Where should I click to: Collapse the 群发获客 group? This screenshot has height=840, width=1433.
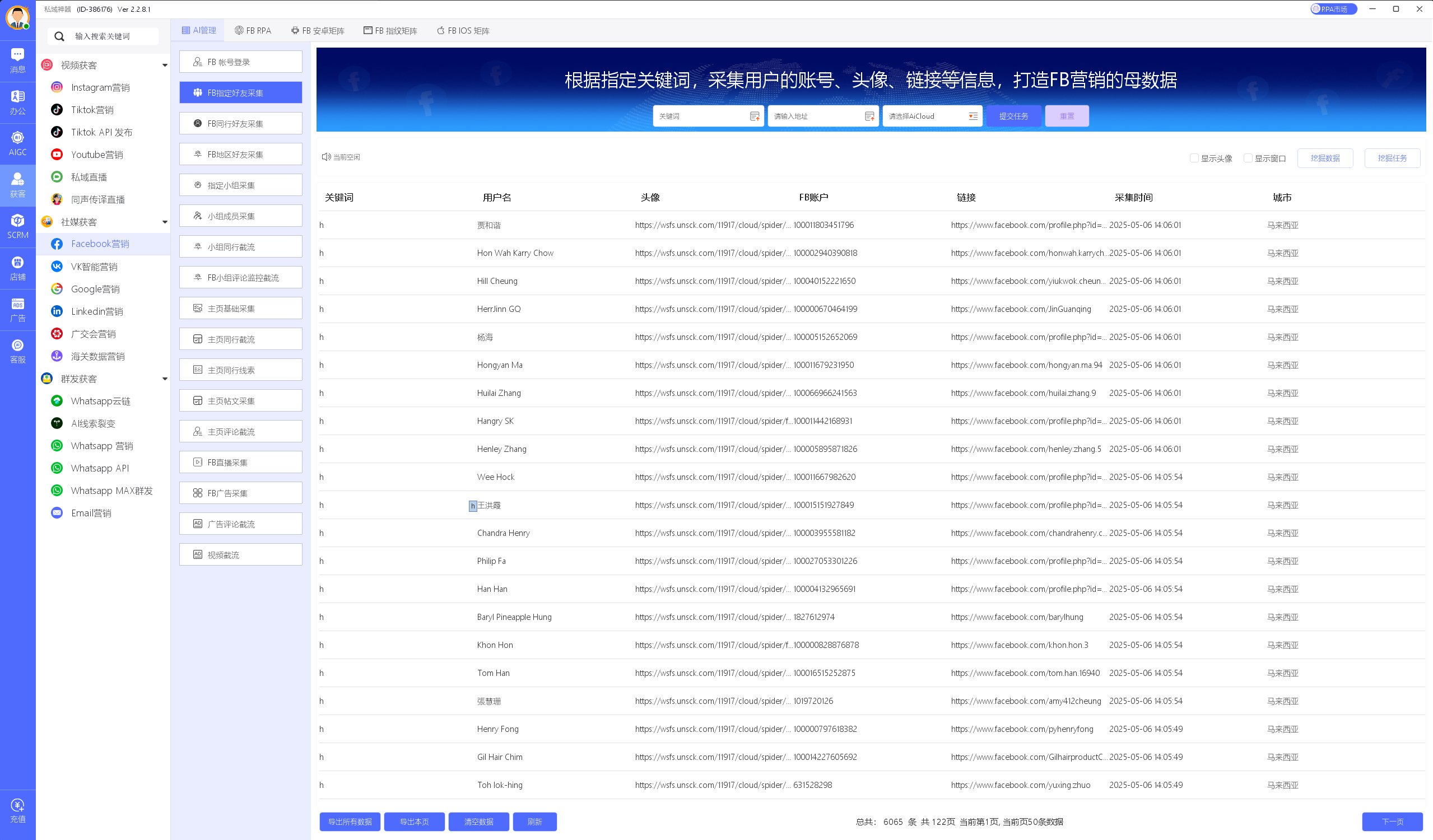click(x=165, y=379)
